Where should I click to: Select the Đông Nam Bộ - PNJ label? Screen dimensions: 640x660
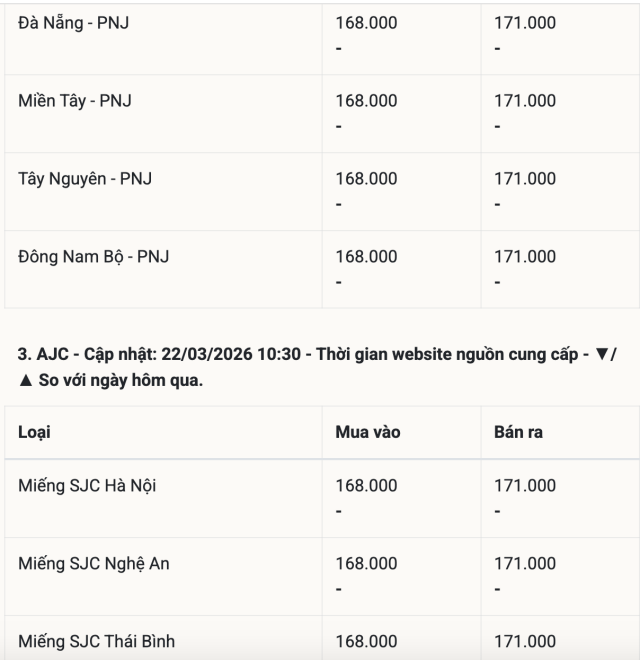(94, 257)
